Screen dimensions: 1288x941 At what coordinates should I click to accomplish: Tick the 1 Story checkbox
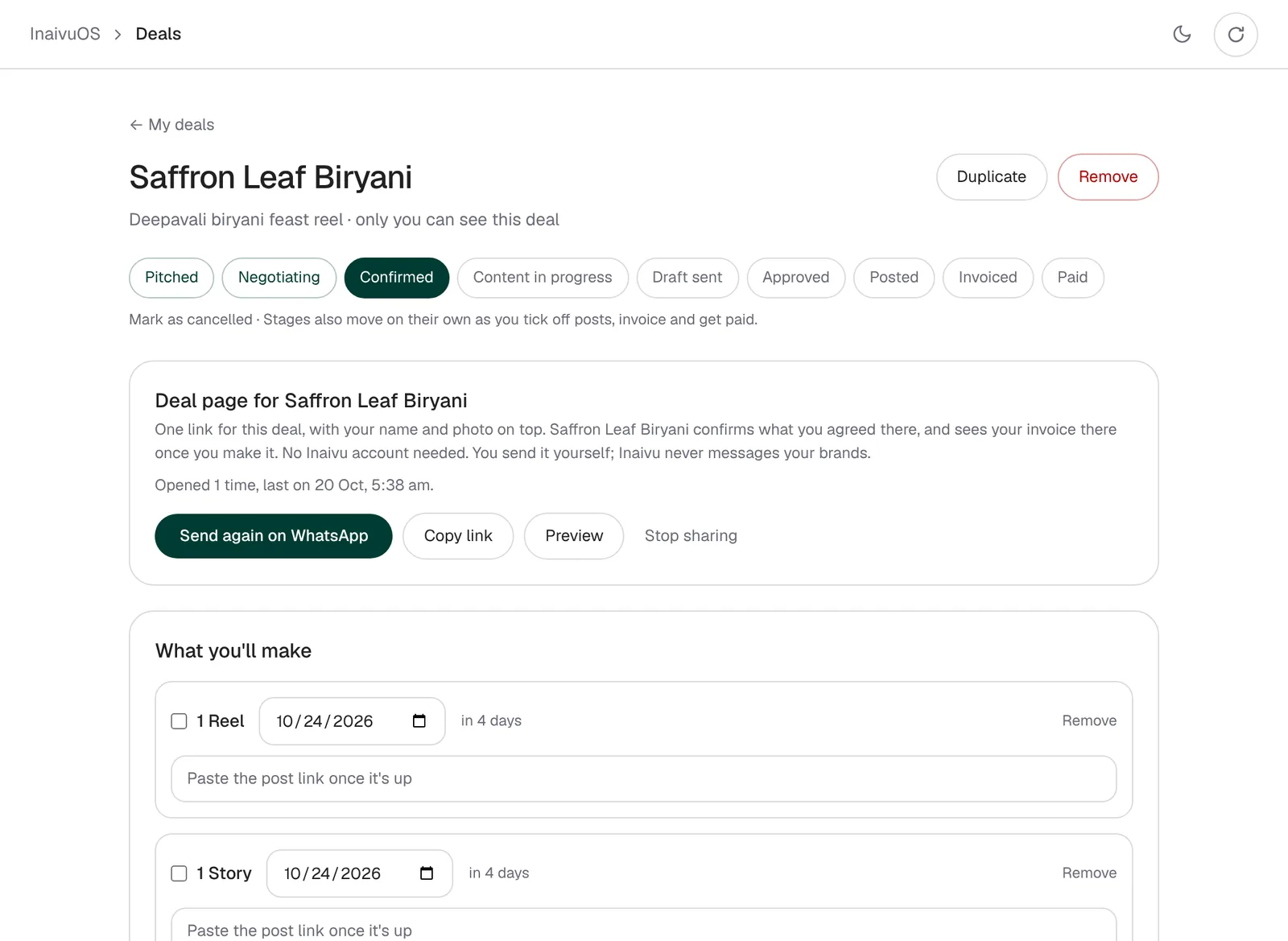click(x=179, y=873)
